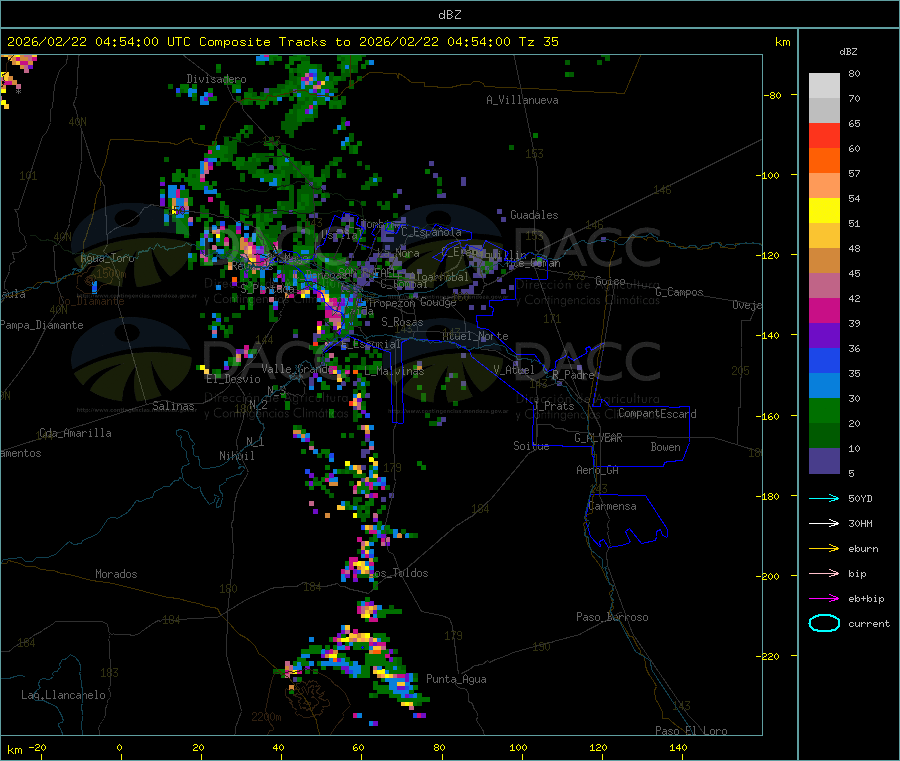Click the Nihuil map label
Image resolution: width=900 pixels, height=761 pixels.
pos(236,456)
